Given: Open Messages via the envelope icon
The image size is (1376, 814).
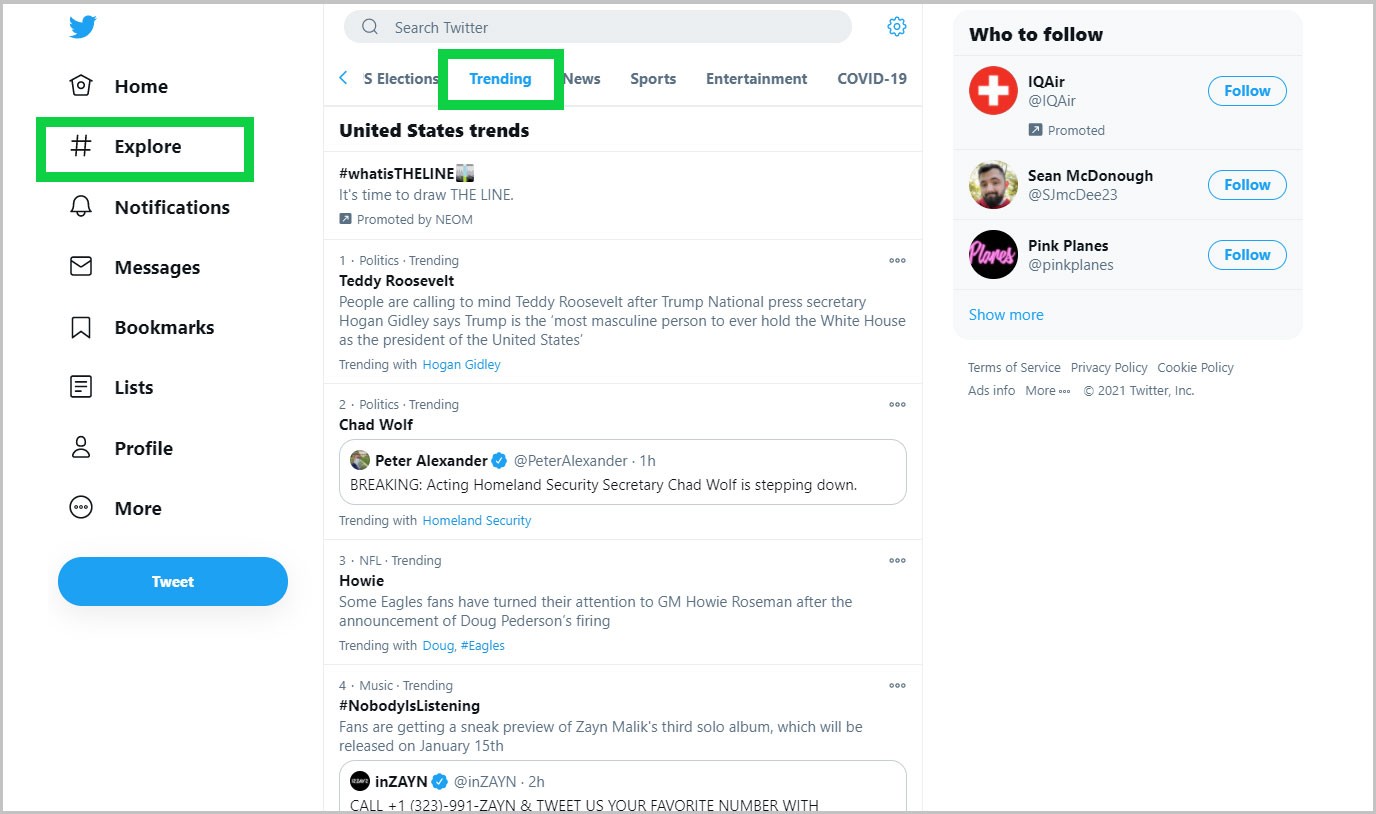Looking at the screenshot, I should 81,267.
